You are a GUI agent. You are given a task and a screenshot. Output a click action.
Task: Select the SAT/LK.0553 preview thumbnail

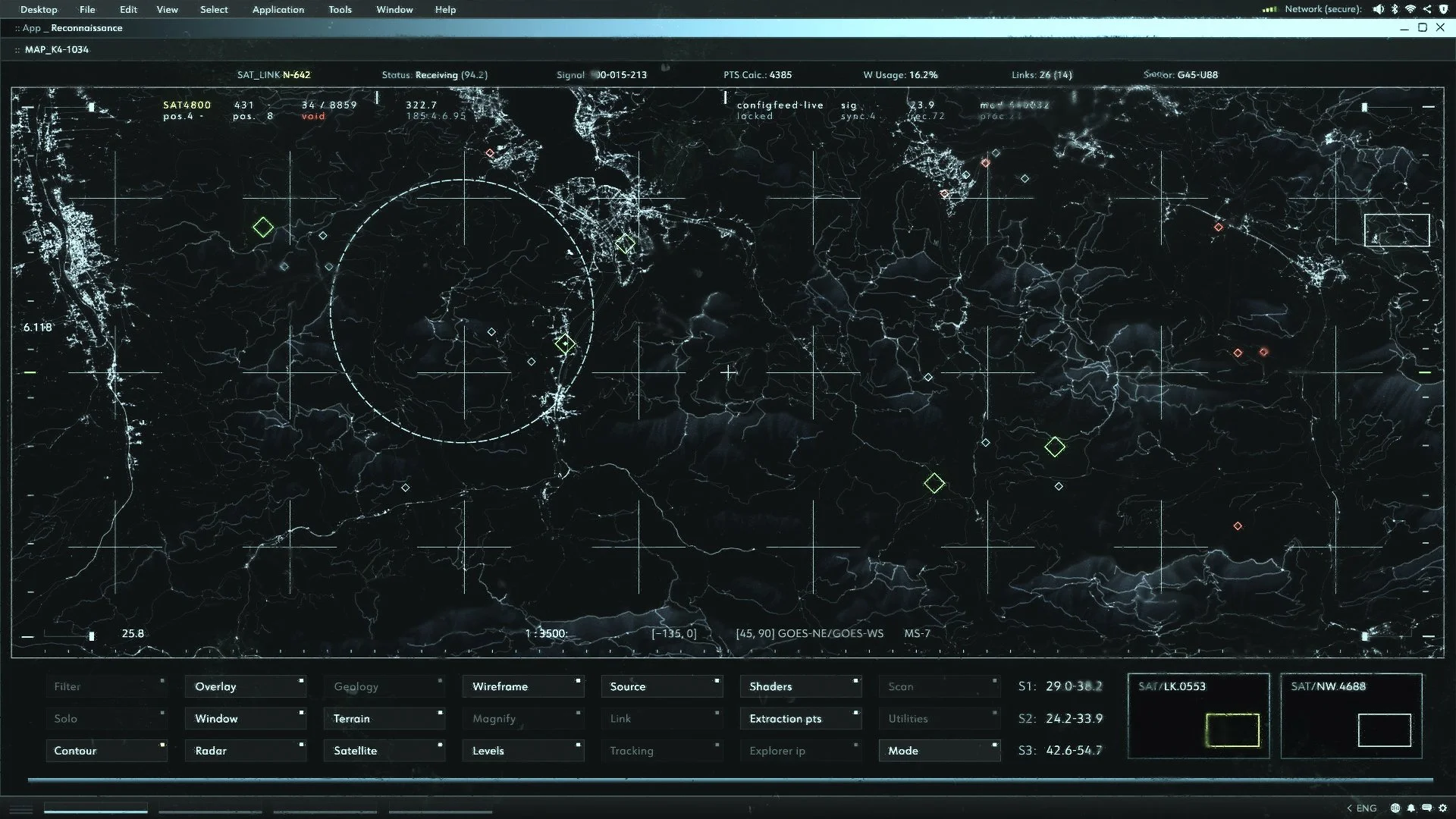click(1198, 716)
